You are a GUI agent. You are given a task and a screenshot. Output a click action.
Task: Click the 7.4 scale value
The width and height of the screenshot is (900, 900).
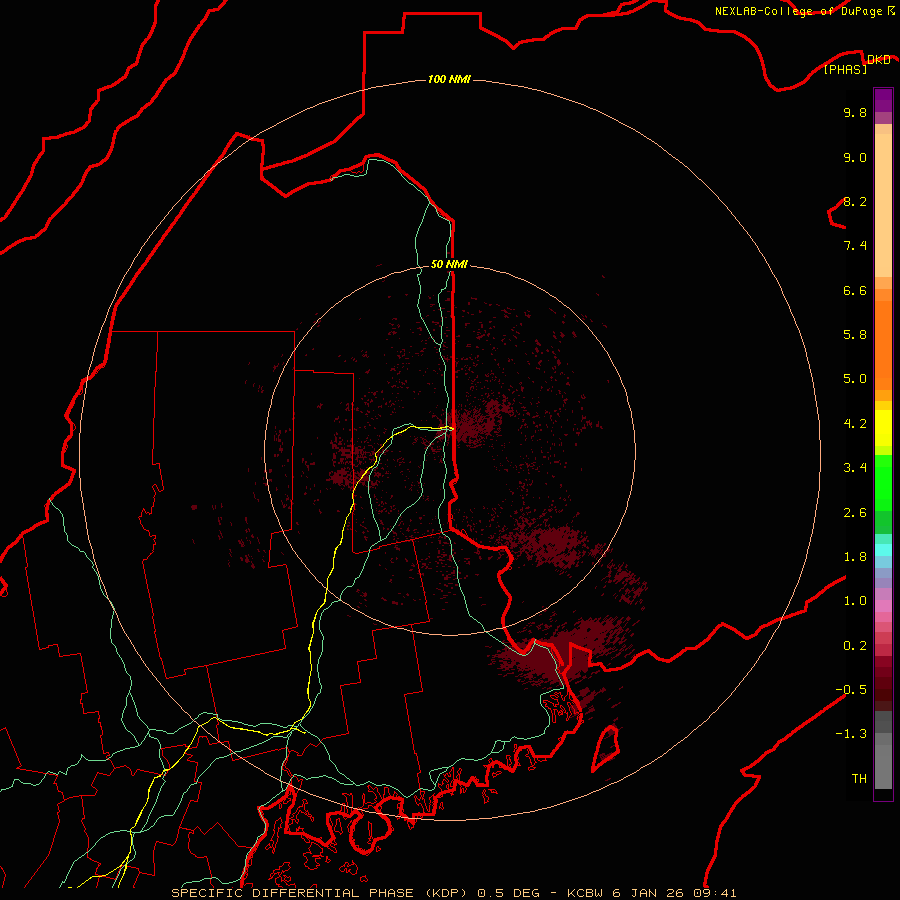point(855,246)
